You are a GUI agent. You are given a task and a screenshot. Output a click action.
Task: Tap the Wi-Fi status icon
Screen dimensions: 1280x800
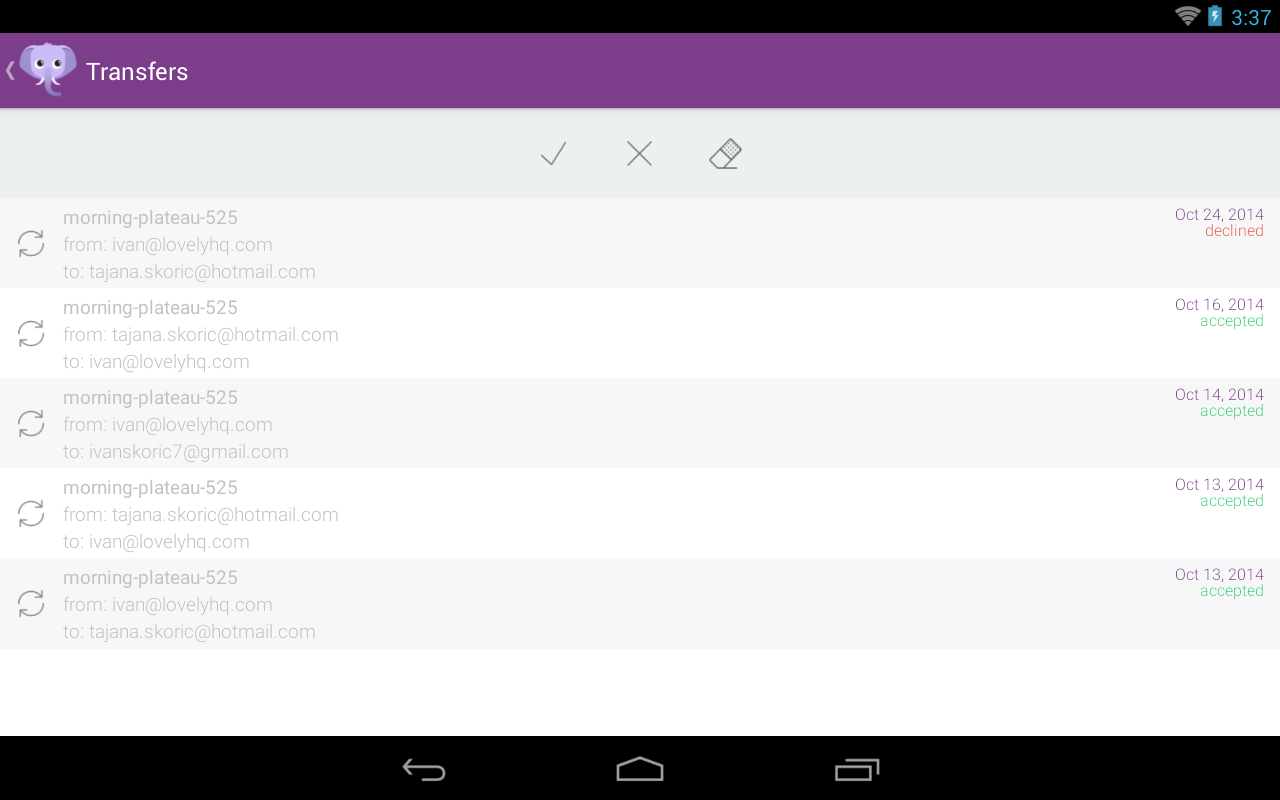(1187, 15)
